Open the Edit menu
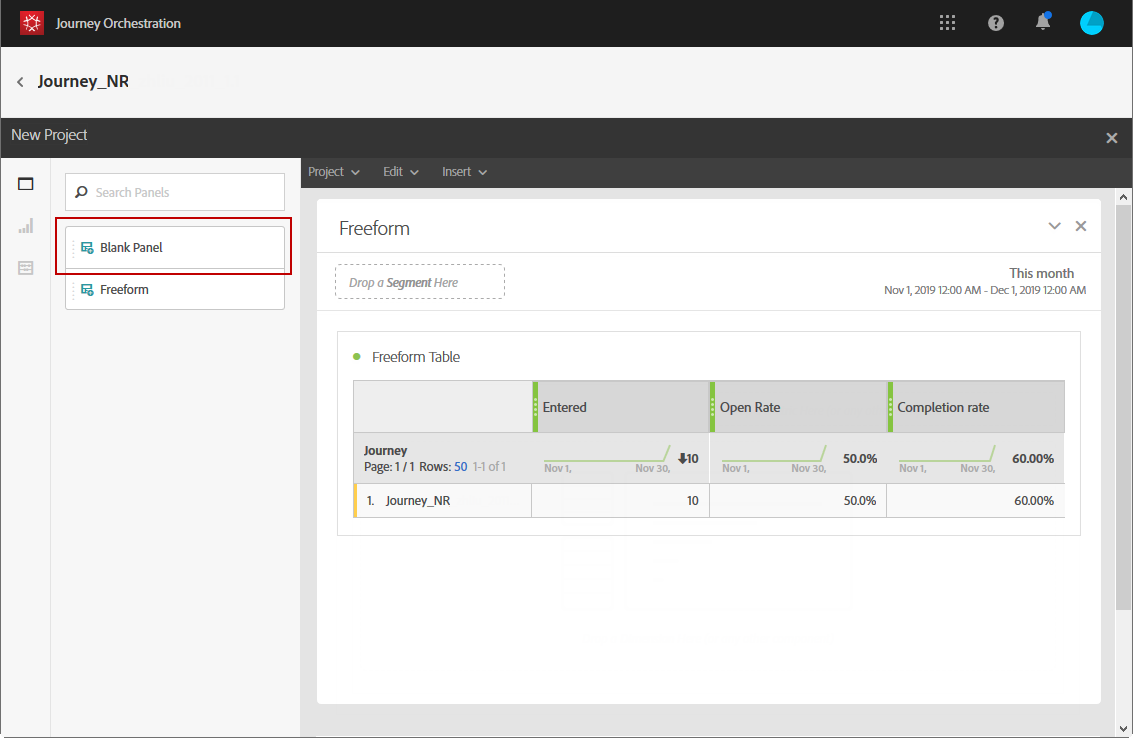This screenshot has width=1133, height=738. click(x=400, y=172)
